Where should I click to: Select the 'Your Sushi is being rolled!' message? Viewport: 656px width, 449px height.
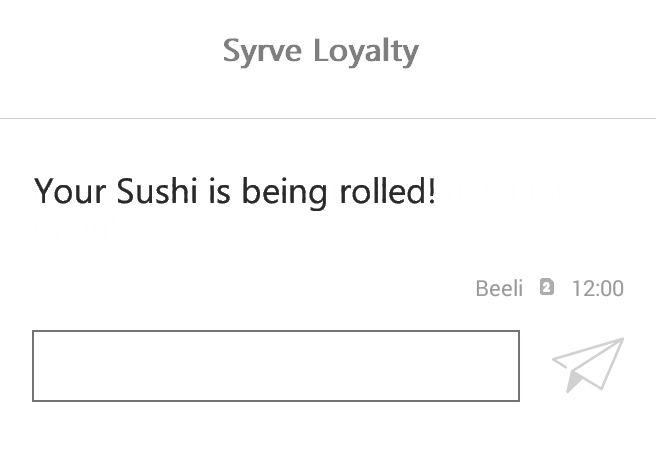click(x=235, y=190)
